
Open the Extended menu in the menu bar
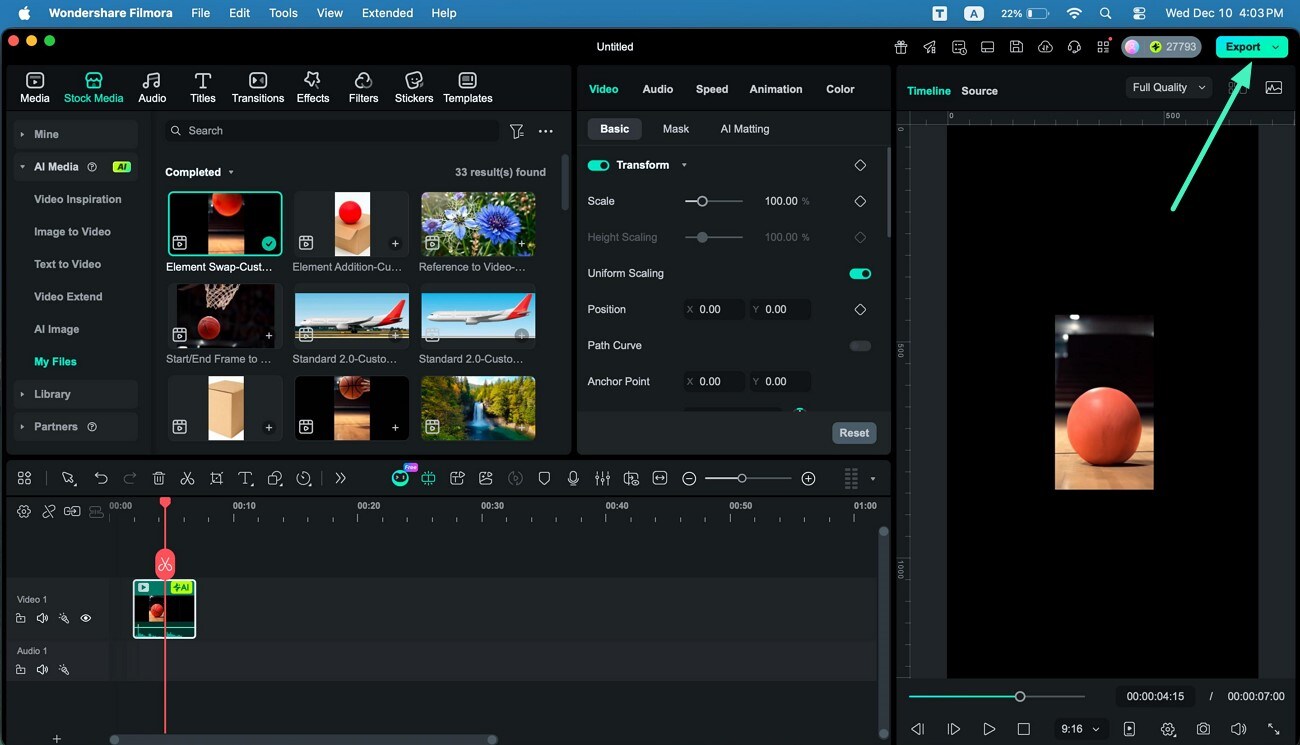click(x=387, y=13)
